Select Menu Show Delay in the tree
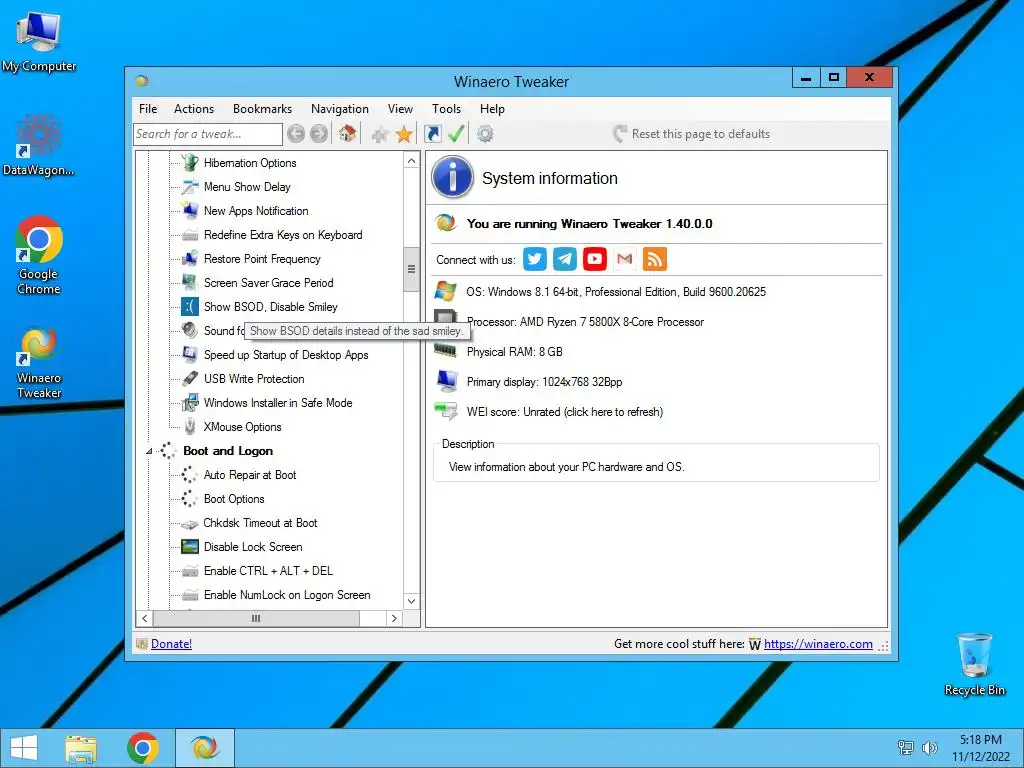This screenshot has height=768, width=1024. (247, 187)
